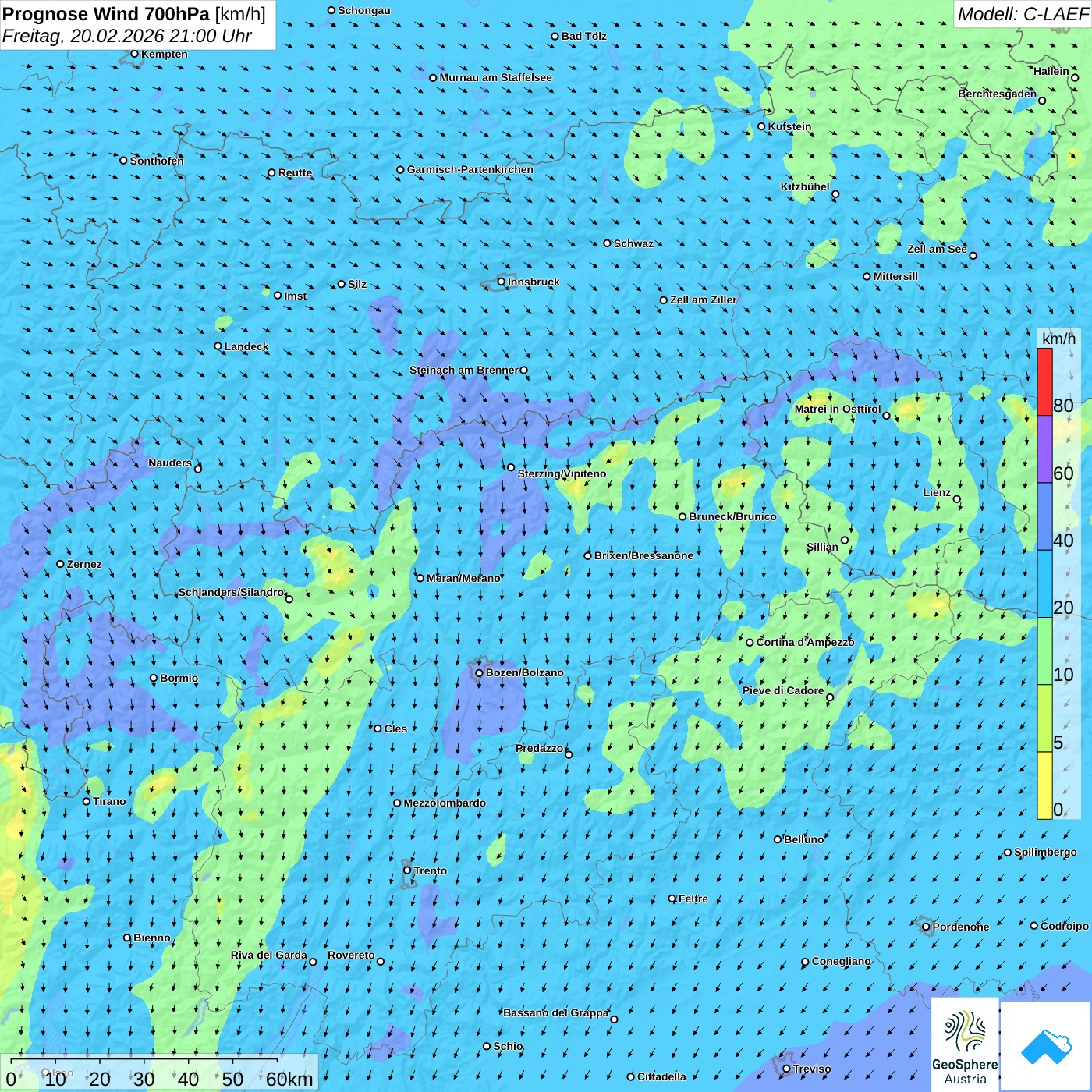Select the Brixen/Bressanone label
Viewport: 1092px width, 1092px height.
(643, 555)
